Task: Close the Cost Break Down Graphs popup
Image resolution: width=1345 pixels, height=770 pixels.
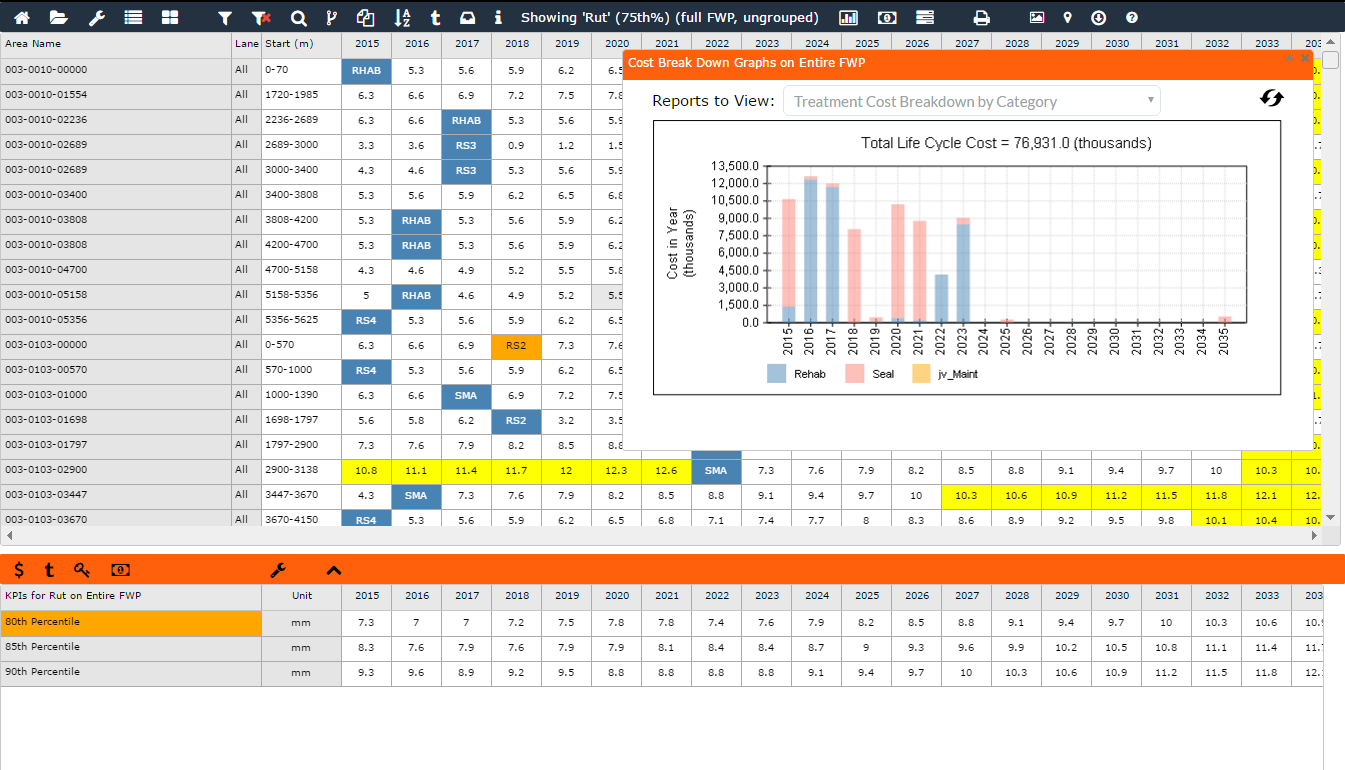Action: [1304, 58]
